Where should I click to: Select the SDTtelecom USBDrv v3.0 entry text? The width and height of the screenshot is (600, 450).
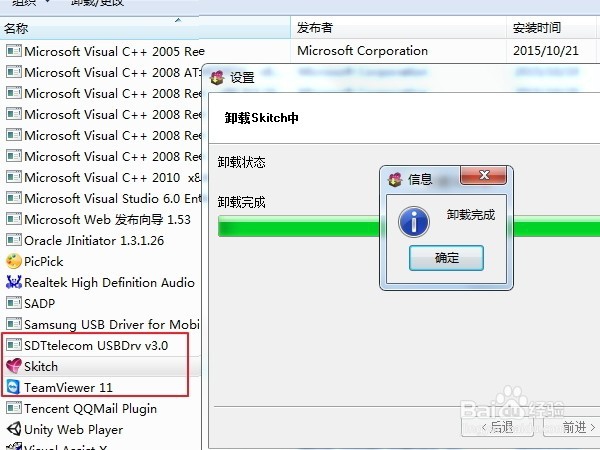(x=96, y=346)
